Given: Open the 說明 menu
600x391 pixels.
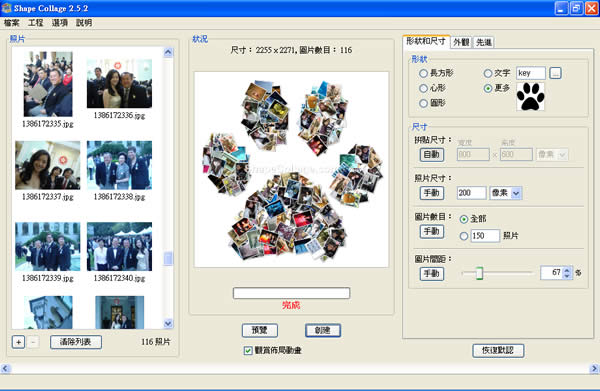Looking at the screenshot, I should click(84, 23).
